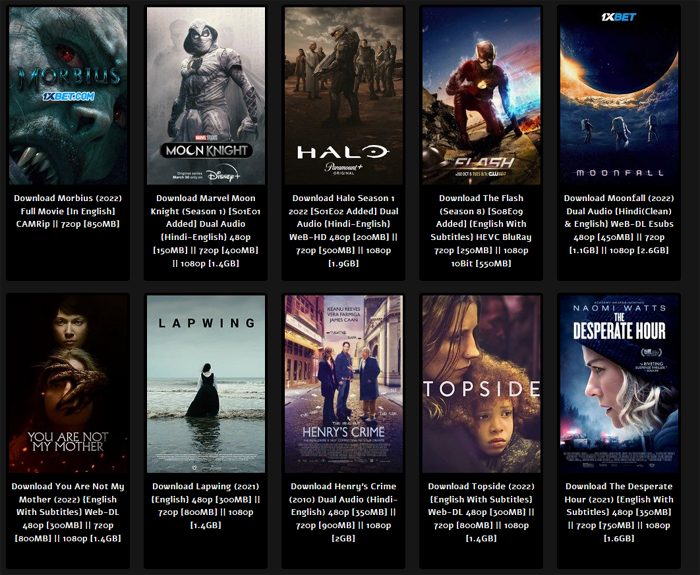The image size is (700, 575).
Task: Click 'Download Henry's Crime (2010)' link
Action: click(344, 512)
